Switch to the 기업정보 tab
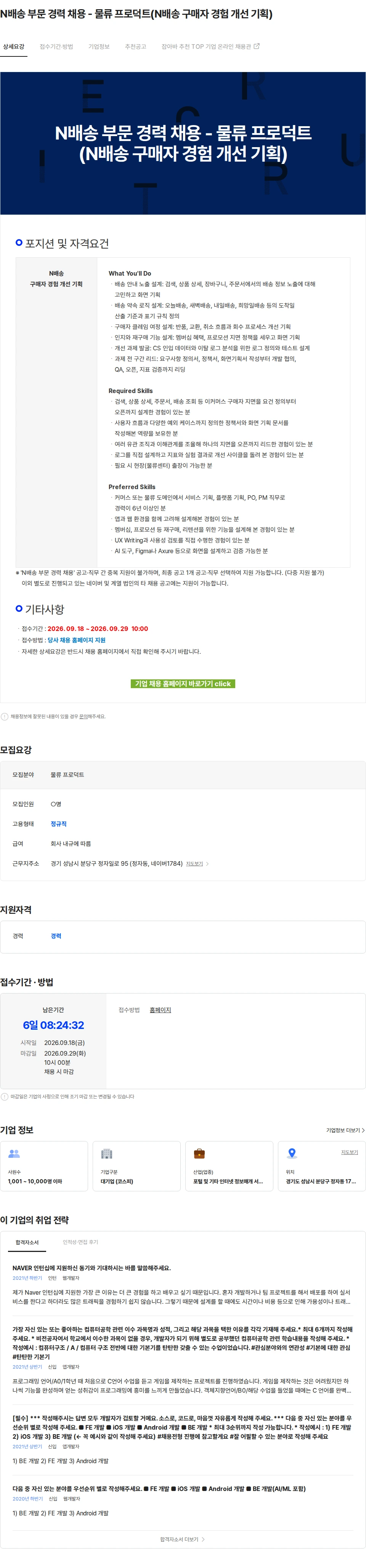 coord(99,46)
